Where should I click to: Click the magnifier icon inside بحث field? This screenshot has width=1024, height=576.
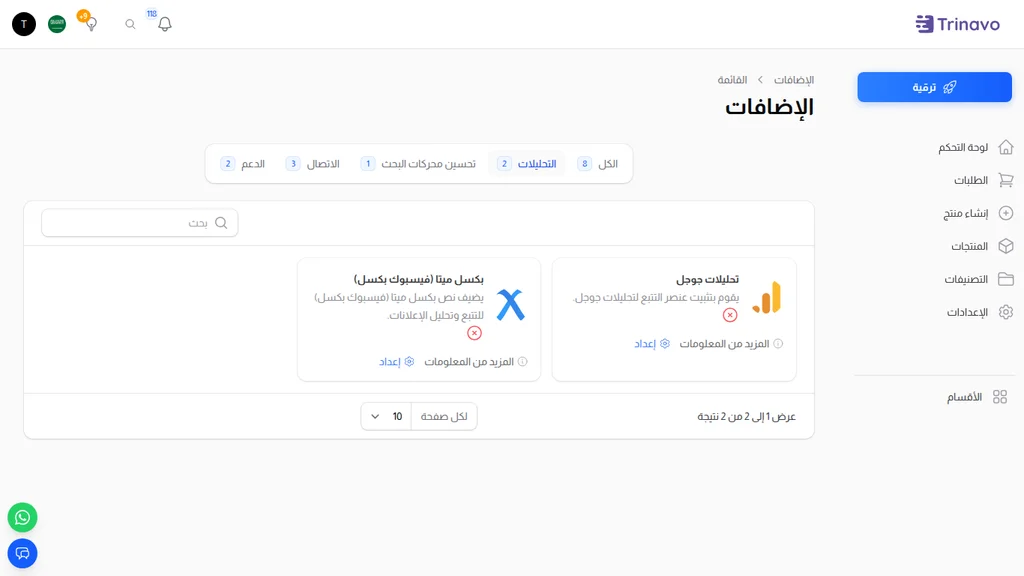point(221,223)
